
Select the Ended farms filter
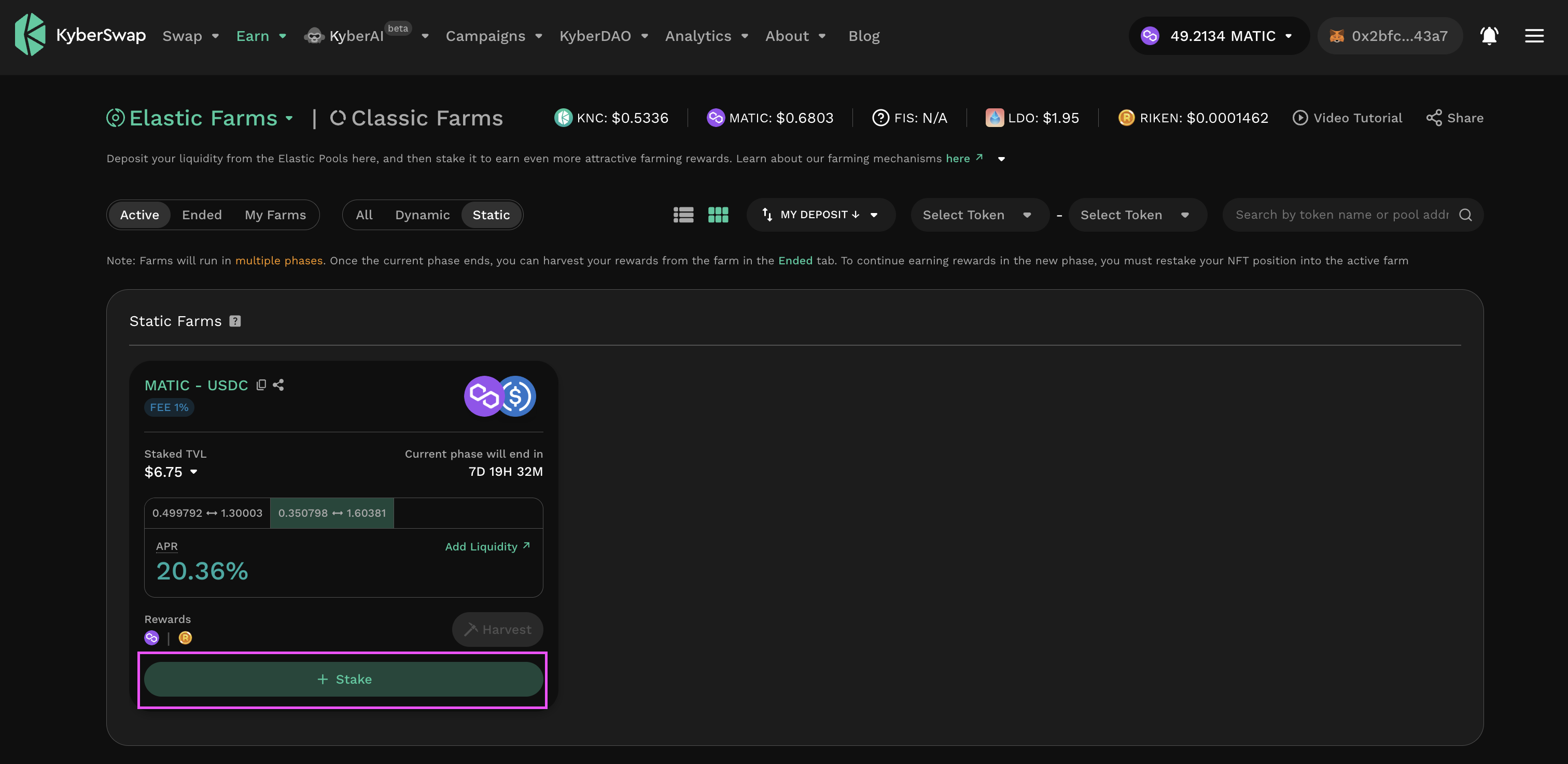point(202,215)
